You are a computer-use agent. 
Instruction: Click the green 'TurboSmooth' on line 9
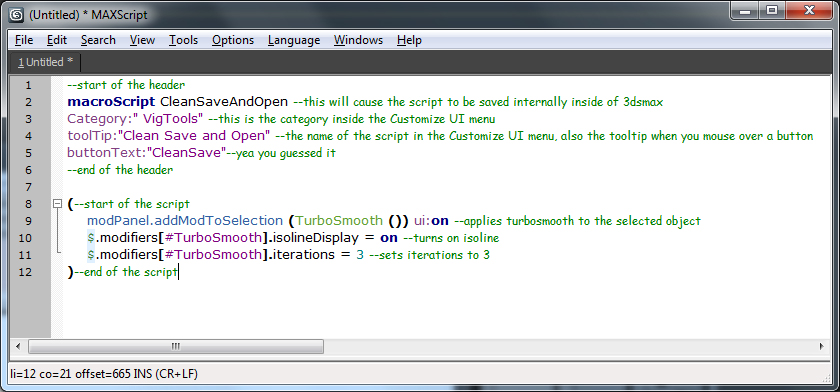[x=339, y=221]
